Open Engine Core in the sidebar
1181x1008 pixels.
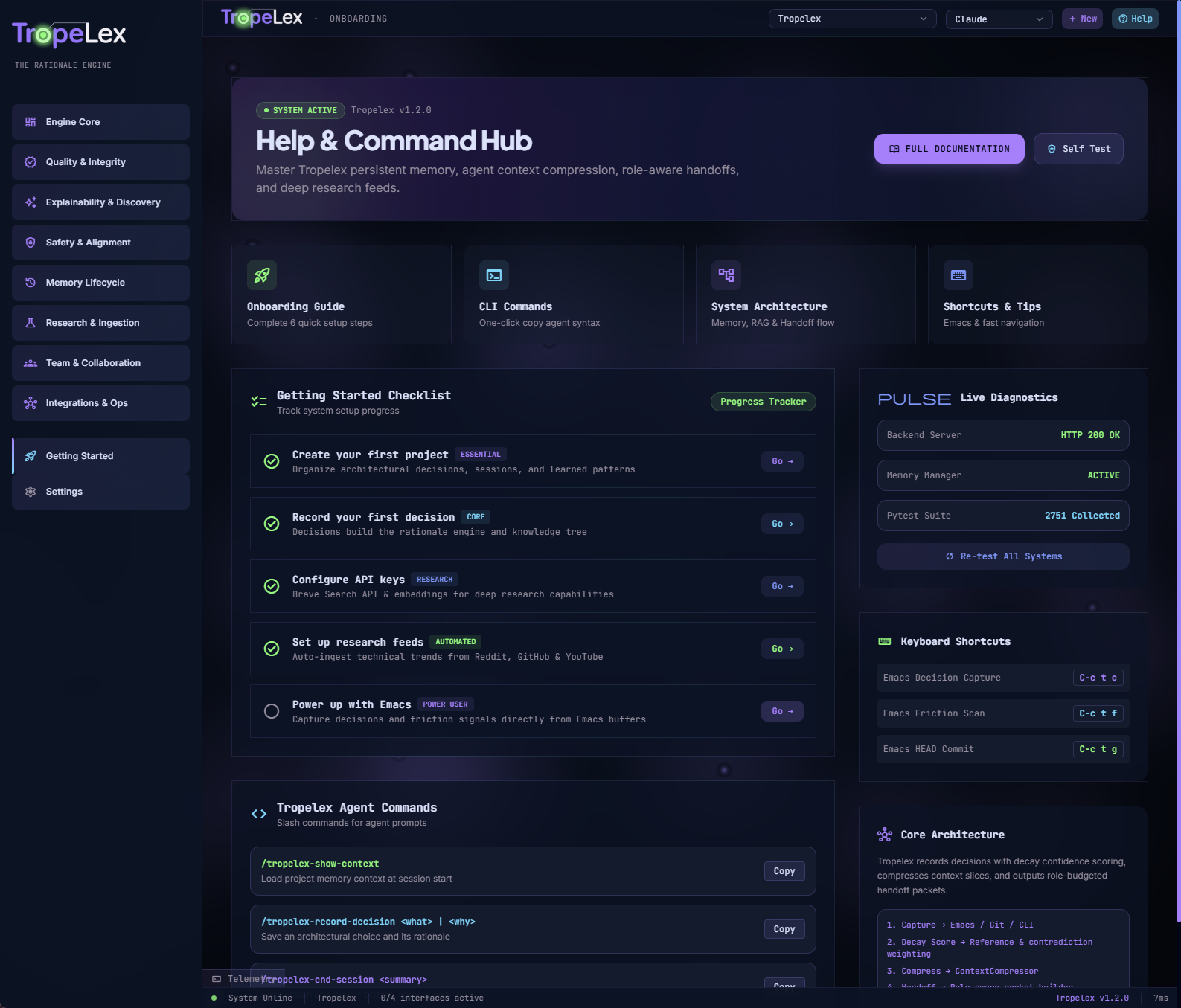pyautogui.click(x=100, y=122)
